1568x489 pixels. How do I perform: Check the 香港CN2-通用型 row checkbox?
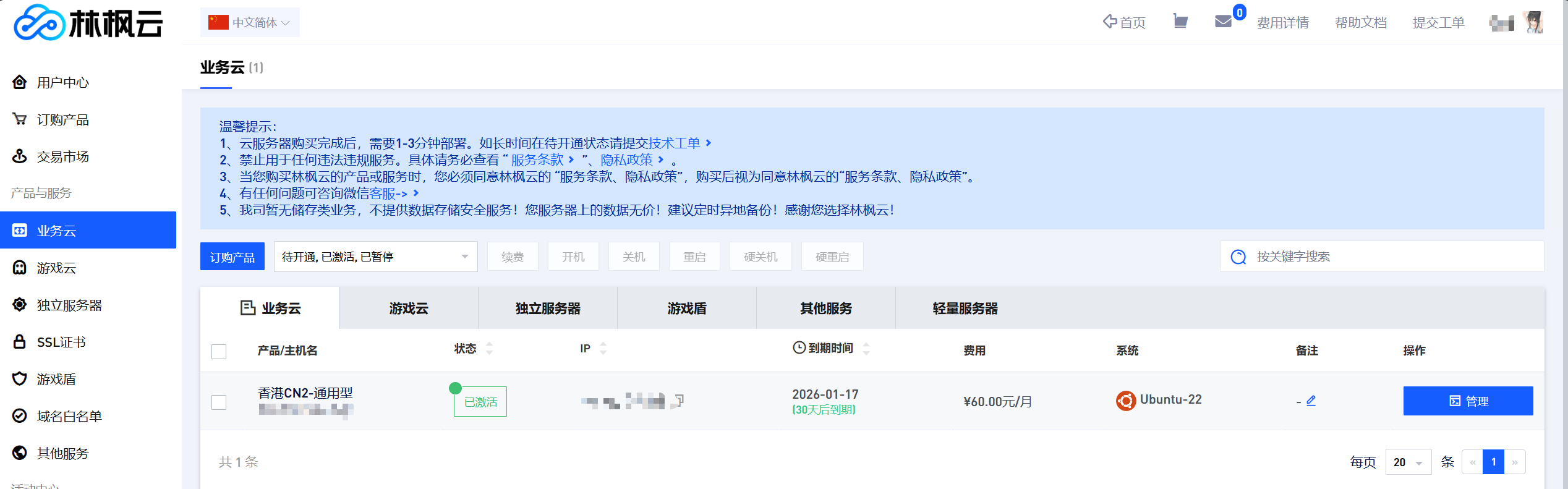219,402
